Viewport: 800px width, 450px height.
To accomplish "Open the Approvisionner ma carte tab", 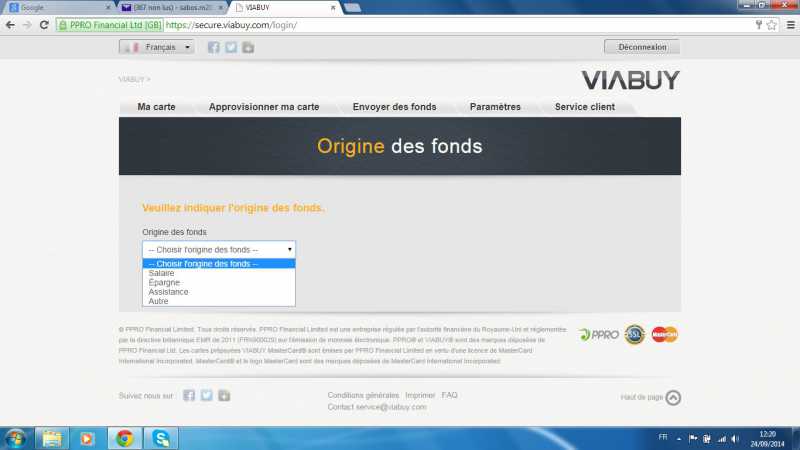I will coord(264,107).
